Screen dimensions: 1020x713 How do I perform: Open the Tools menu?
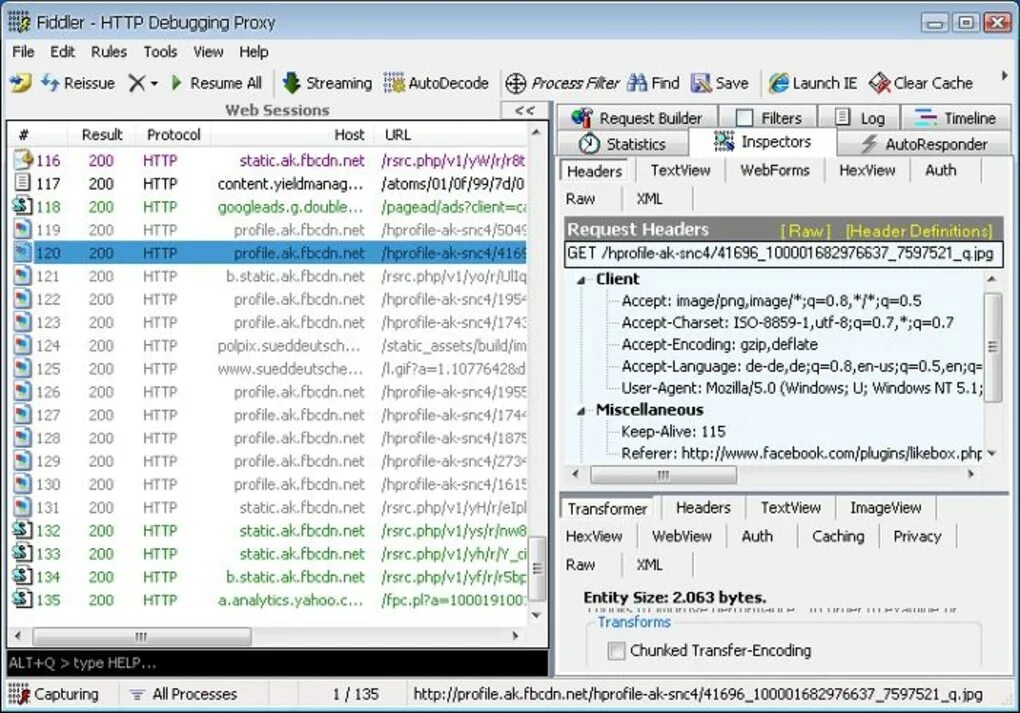pyautogui.click(x=160, y=52)
